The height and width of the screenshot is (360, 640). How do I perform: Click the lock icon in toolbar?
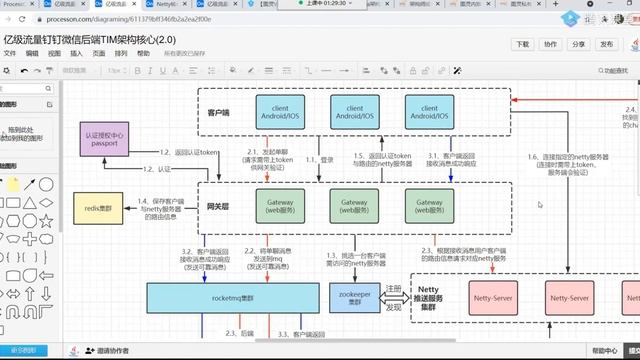413,71
